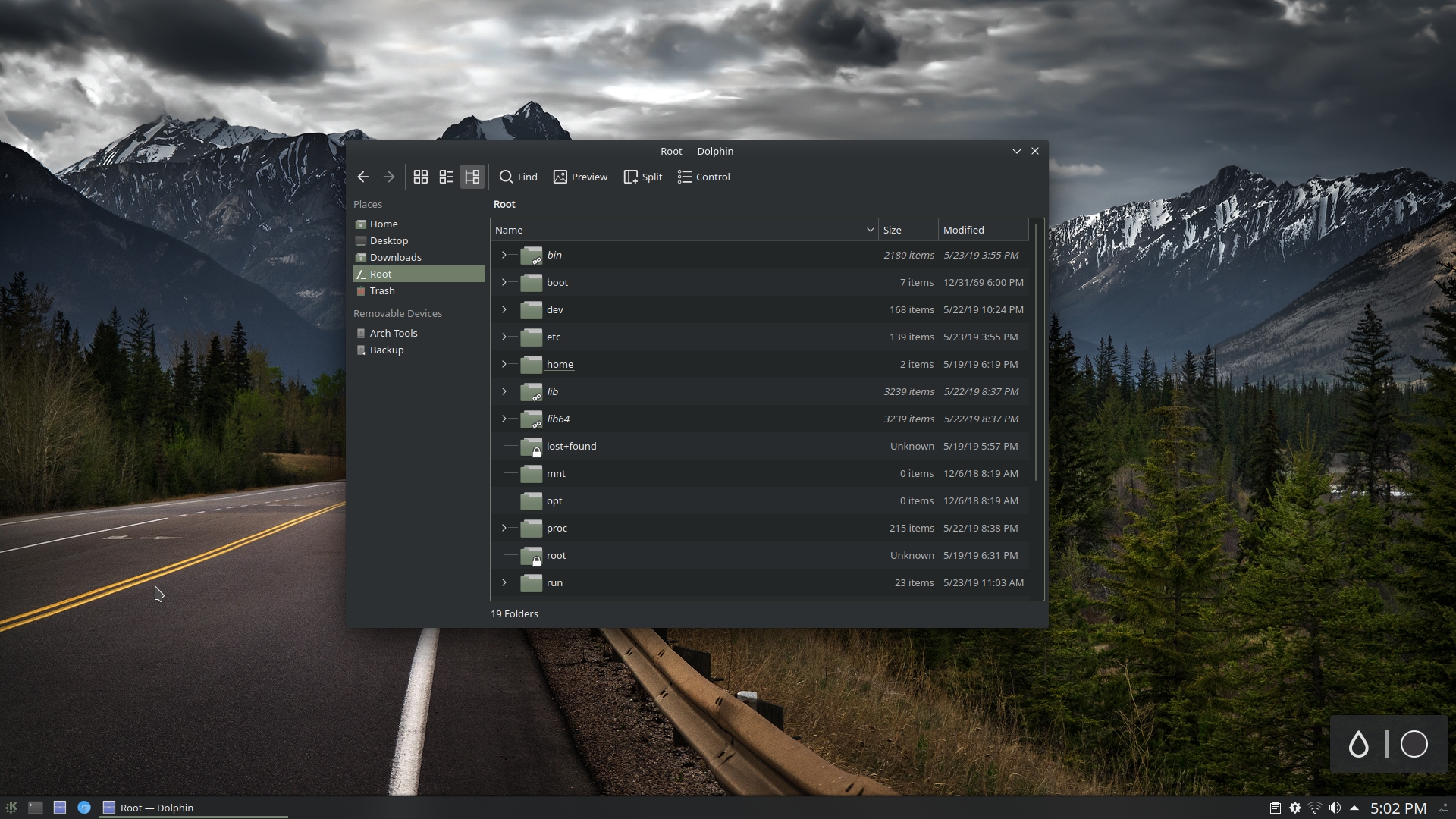The width and height of the screenshot is (1456, 819).
Task: Click the 5:02 PM clock
Action: tap(1398, 808)
